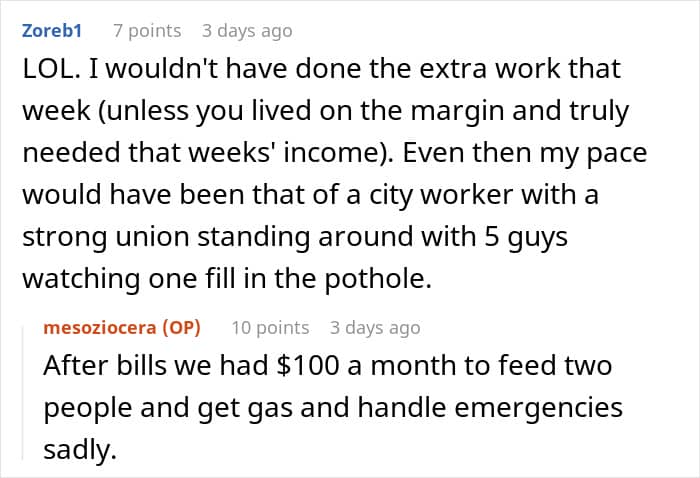Click the words "After bills" in the reply
The image size is (700, 478).
pyautogui.click(x=98, y=365)
